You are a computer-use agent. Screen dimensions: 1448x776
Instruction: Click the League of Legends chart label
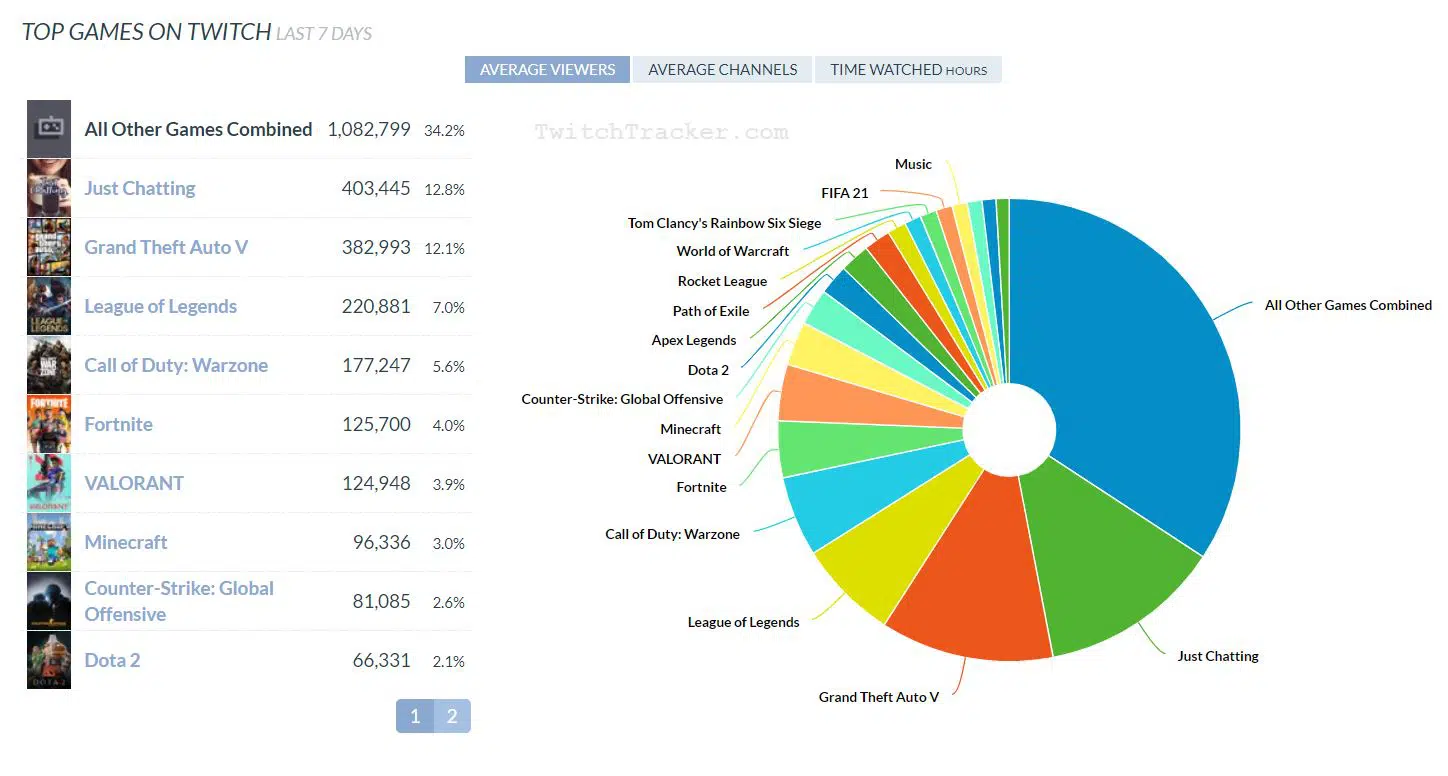tap(743, 622)
